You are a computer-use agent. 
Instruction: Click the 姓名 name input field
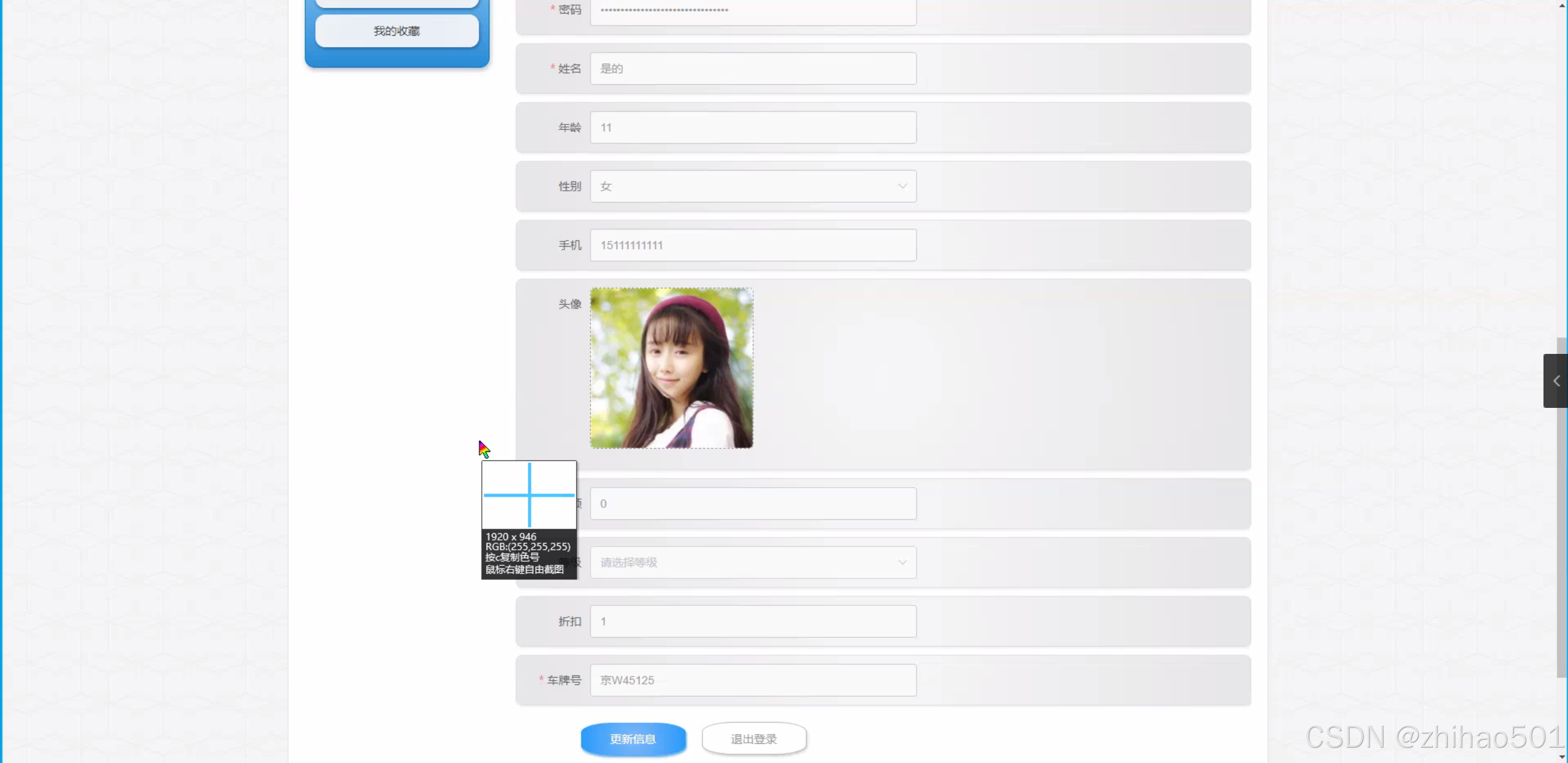[x=753, y=68]
